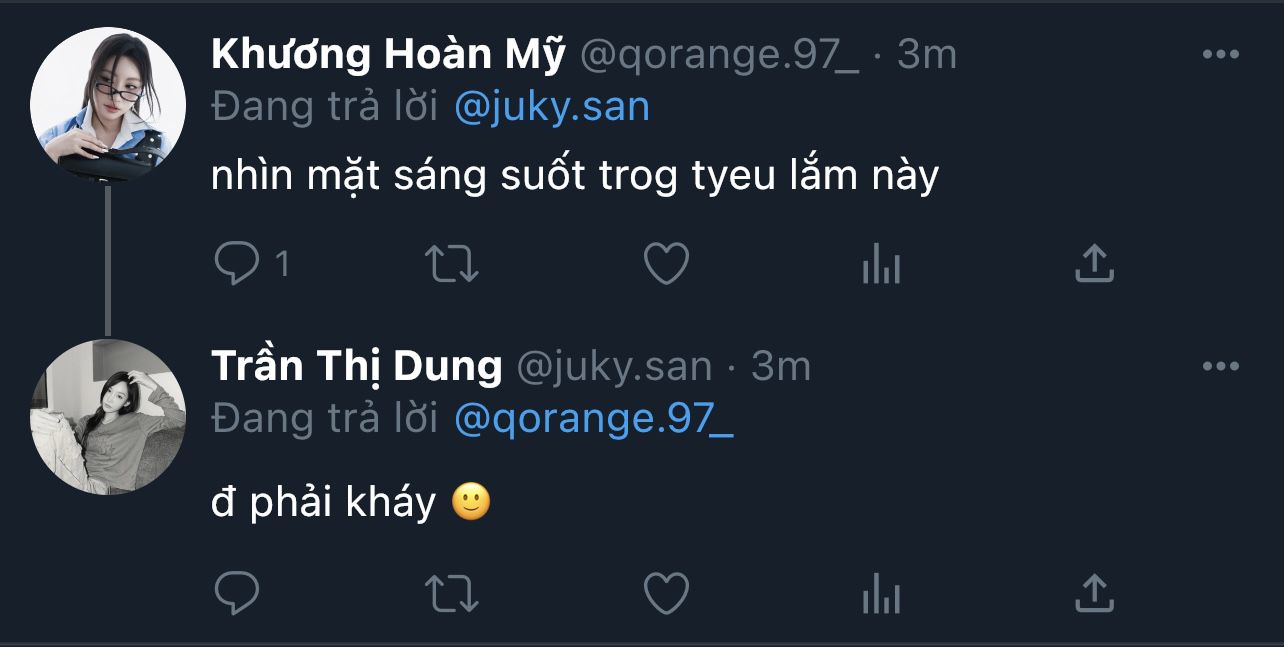Open more options on Khương Hoàn Mỹ's tweet
The height and width of the screenshot is (647, 1284).
coord(1220,55)
